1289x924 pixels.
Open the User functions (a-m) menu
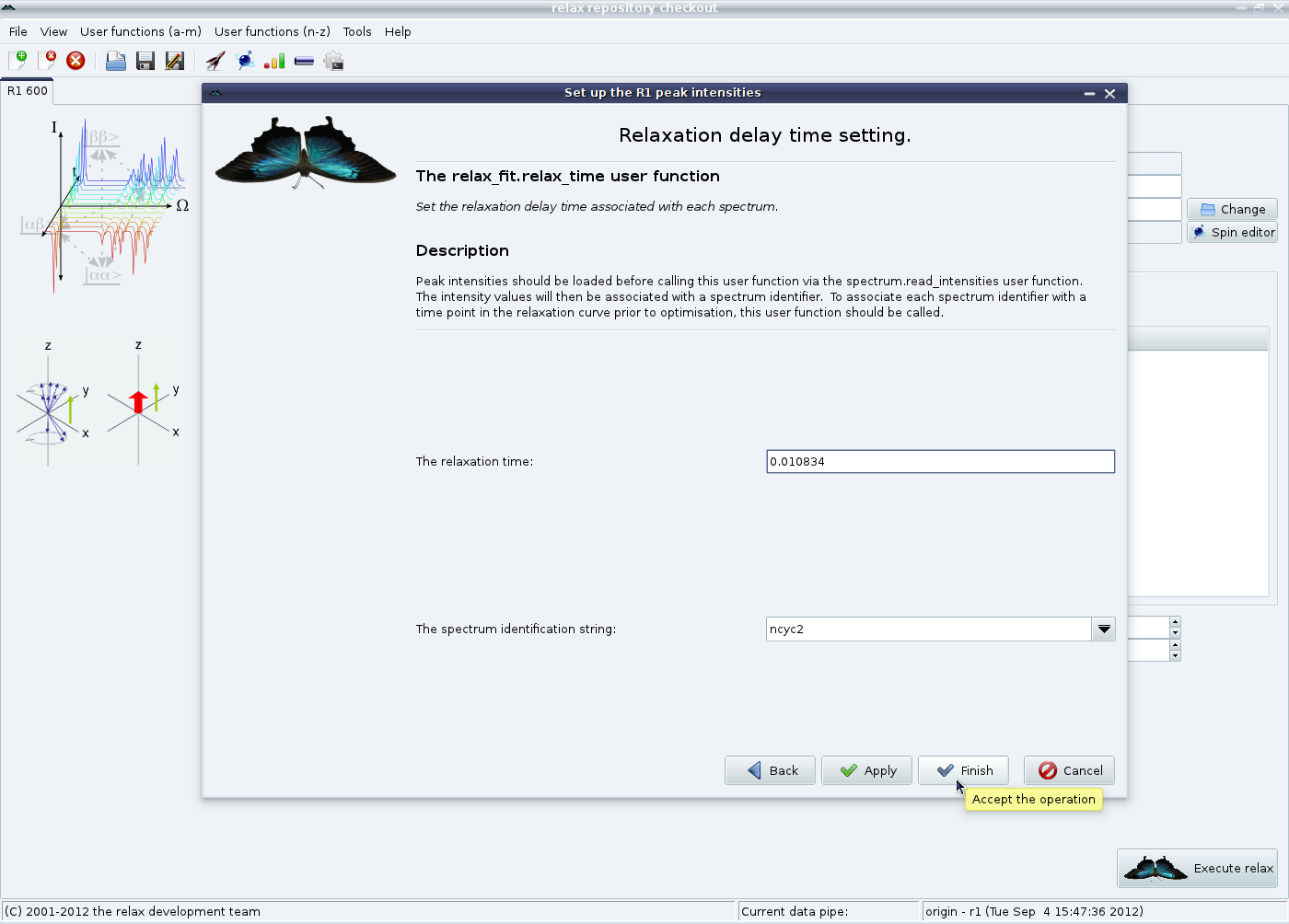click(141, 31)
